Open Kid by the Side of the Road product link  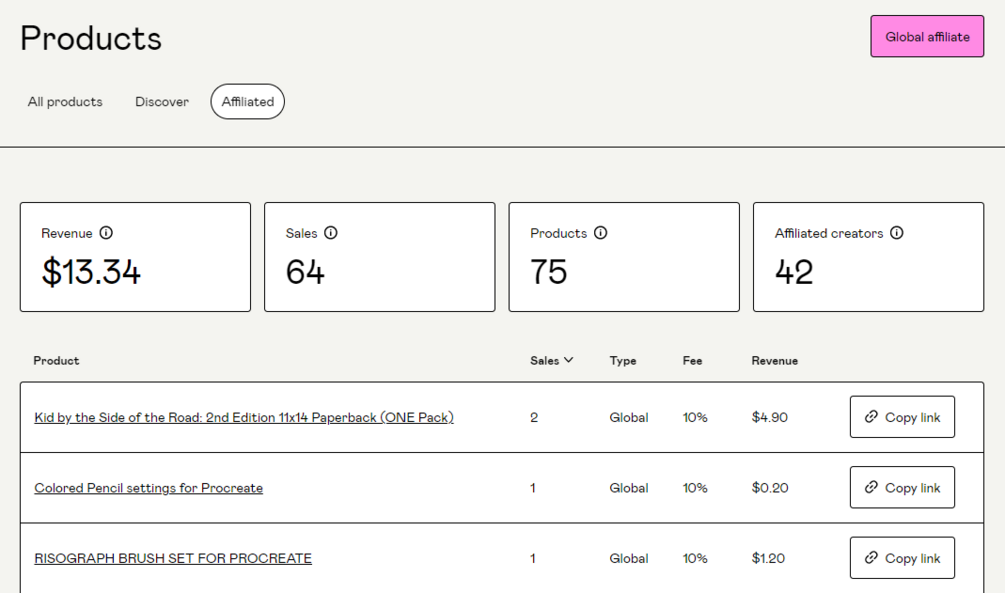(x=244, y=418)
